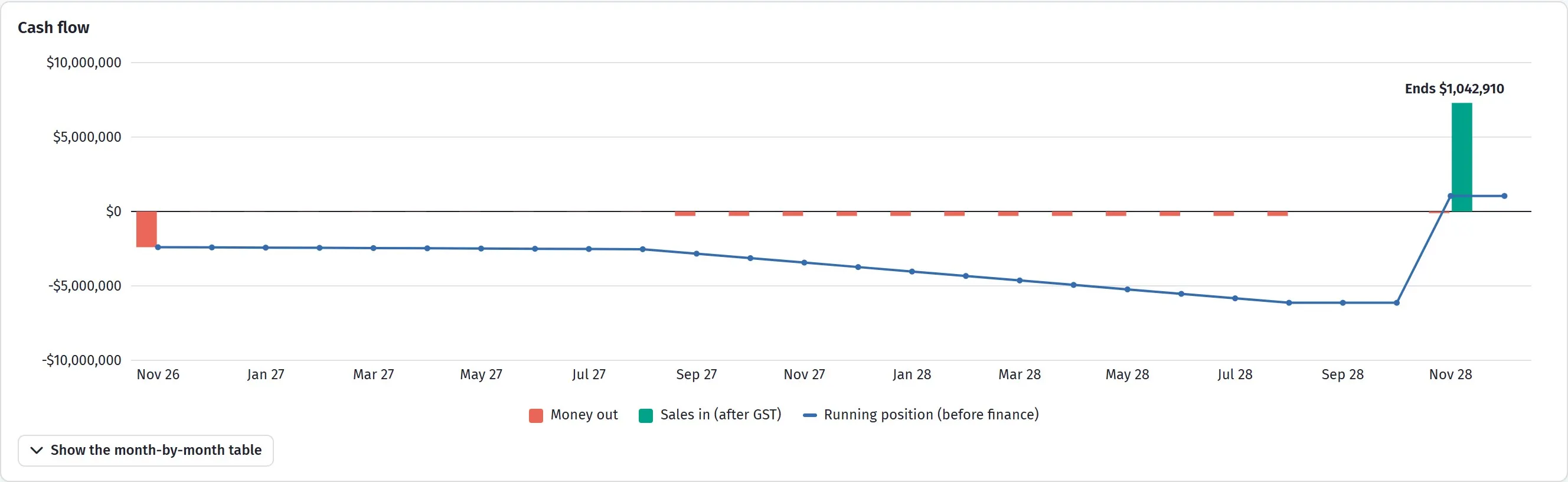
Task: Select the green Nov 28 sales bar
Action: [x=1462, y=157]
